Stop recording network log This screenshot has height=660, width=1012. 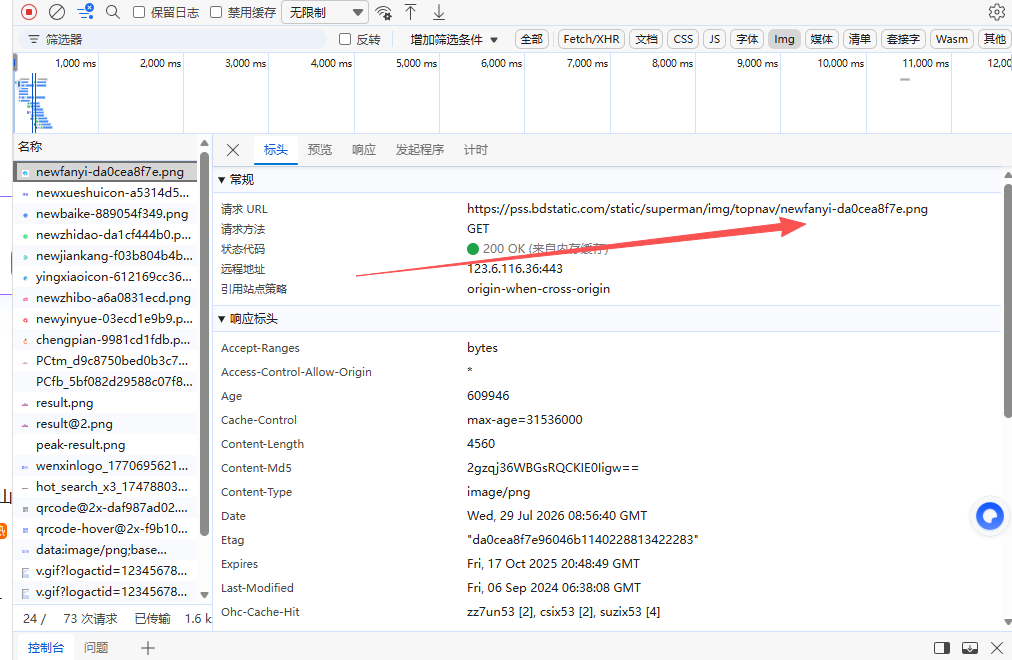point(29,12)
